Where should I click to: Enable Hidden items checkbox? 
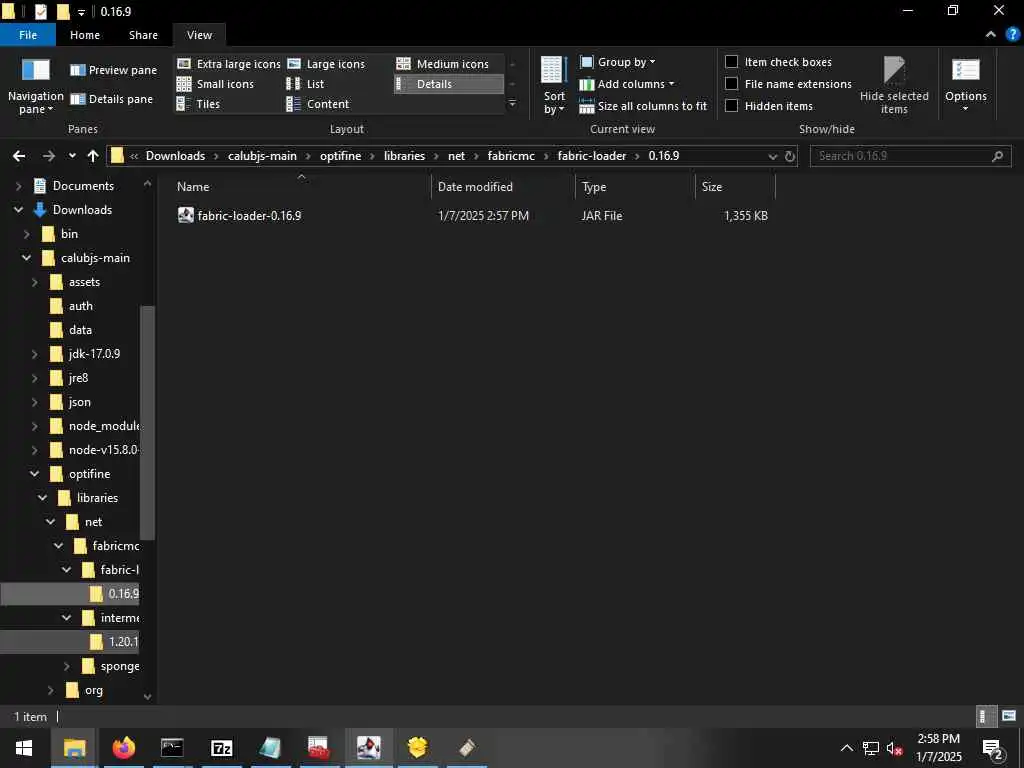732,106
